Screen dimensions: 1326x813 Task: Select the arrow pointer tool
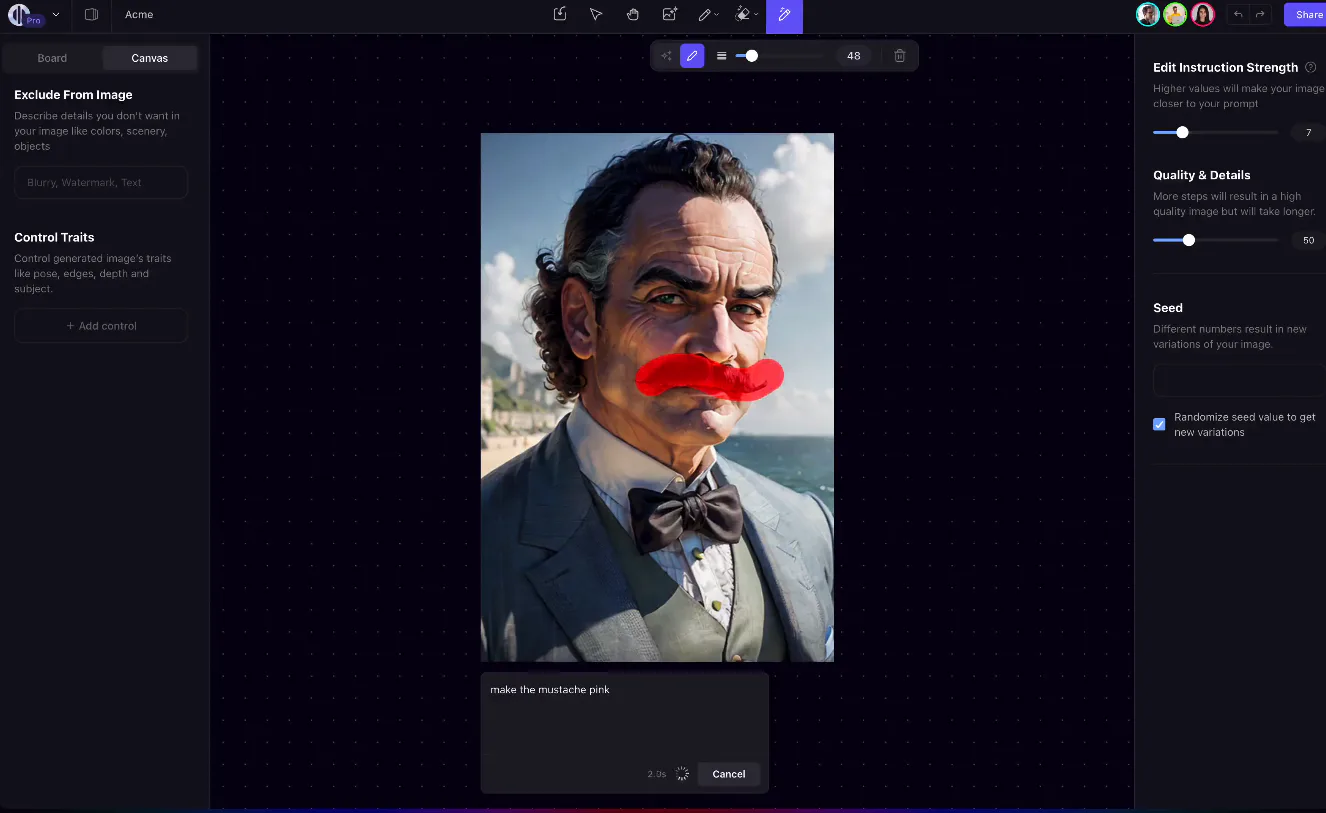click(596, 15)
